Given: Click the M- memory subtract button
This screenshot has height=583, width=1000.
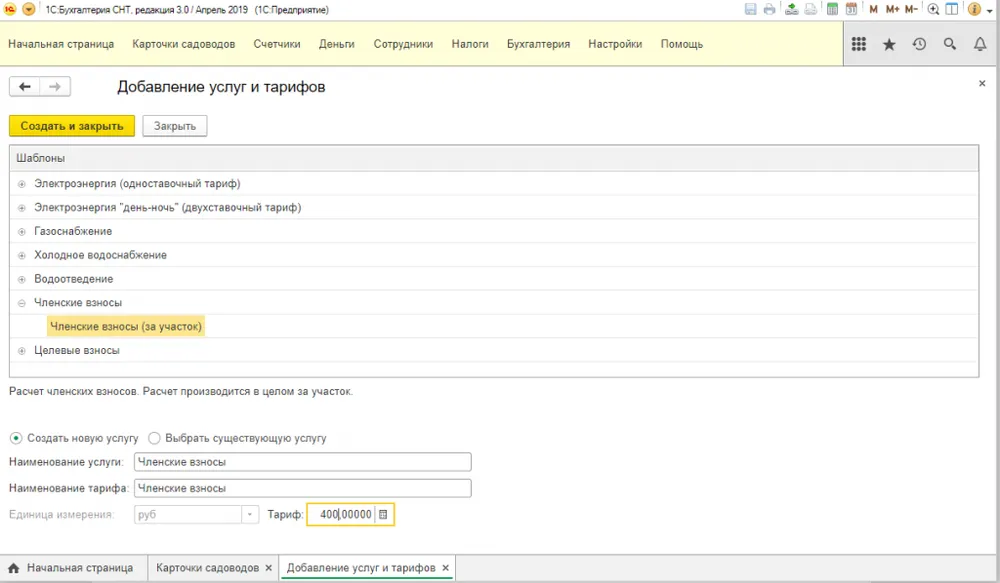Looking at the screenshot, I should pyautogui.click(x=911, y=9).
